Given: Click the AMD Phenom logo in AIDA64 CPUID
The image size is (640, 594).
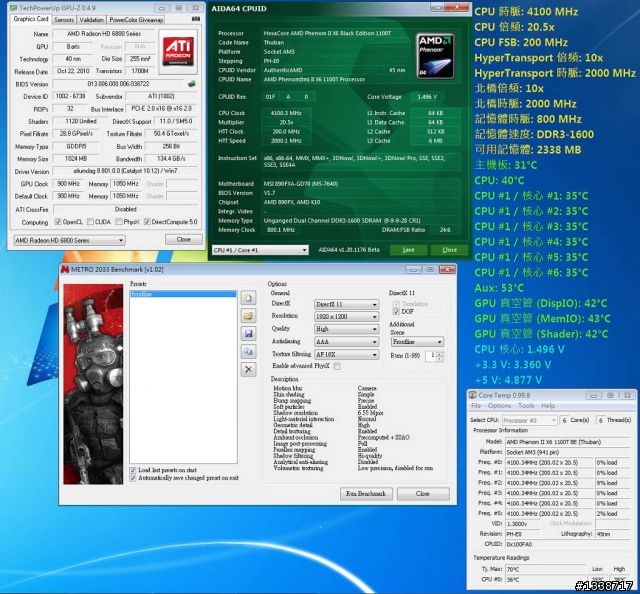Looking at the screenshot, I should tap(436, 56).
